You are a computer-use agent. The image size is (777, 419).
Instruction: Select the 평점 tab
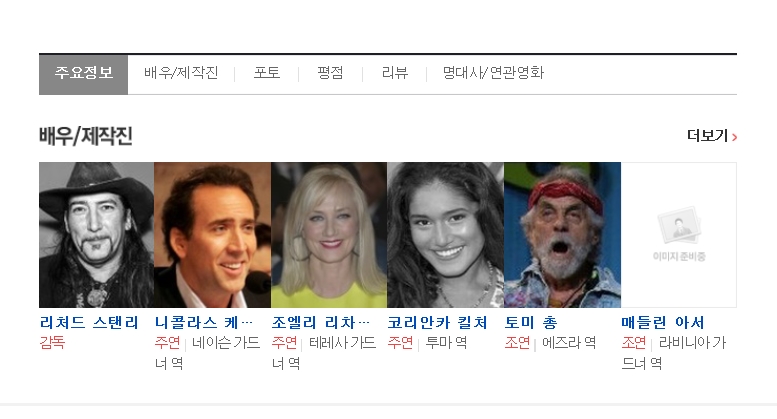click(x=330, y=73)
